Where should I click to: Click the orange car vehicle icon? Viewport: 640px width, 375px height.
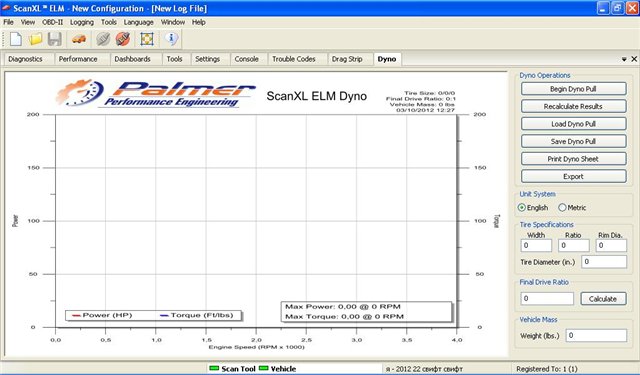(x=79, y=39)
